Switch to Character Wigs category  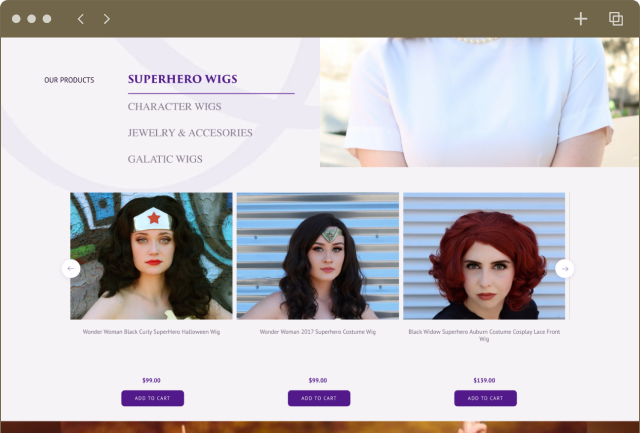coord(174,107)
